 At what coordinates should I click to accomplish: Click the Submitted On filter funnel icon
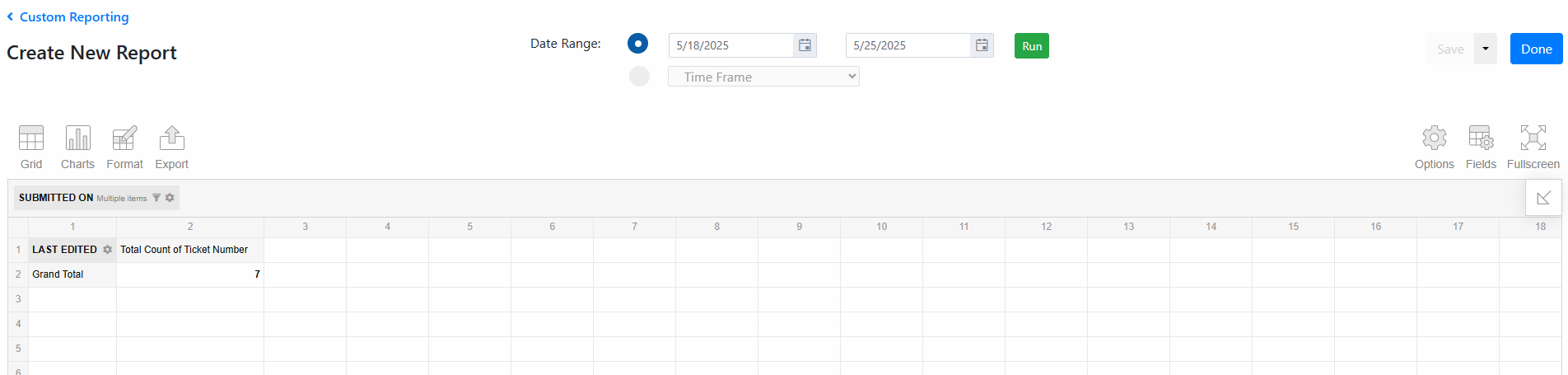pos(156,198)
